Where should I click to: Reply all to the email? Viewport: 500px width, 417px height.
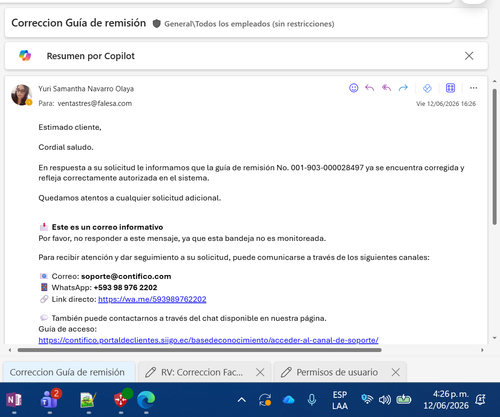[x=386, y=88]
